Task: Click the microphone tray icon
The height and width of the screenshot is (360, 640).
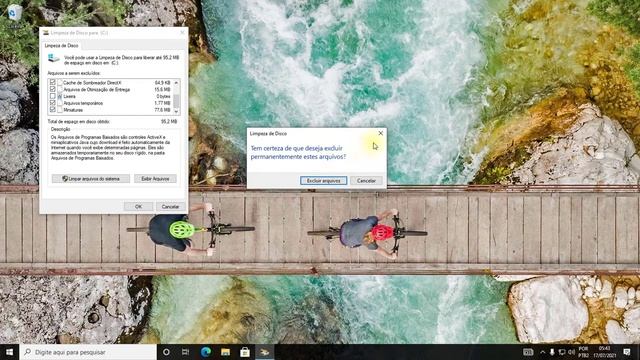Action: pyautogui.click(x=552, y=352)
